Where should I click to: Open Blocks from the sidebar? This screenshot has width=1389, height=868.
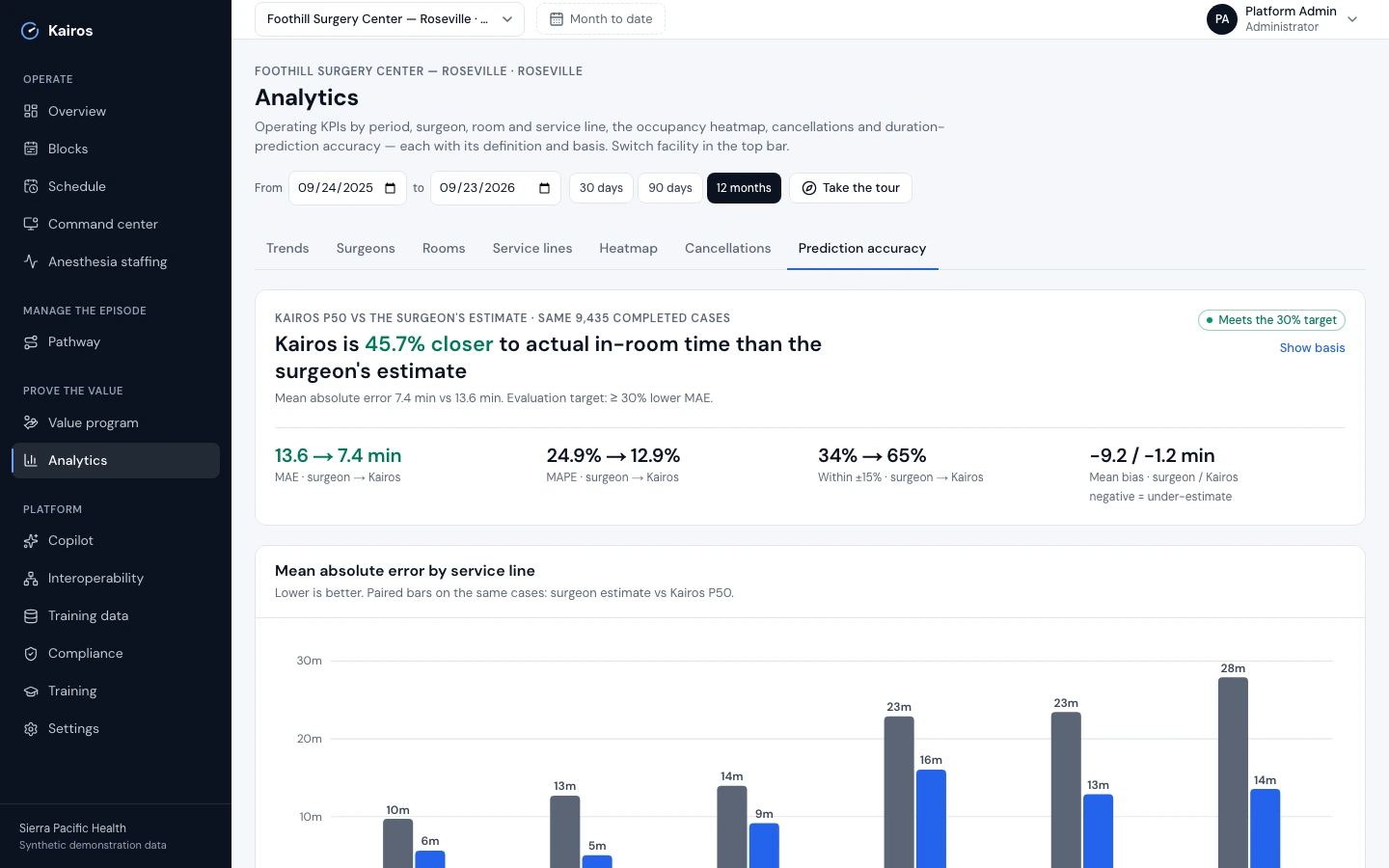pyautogui.click(x=116, y=149)
